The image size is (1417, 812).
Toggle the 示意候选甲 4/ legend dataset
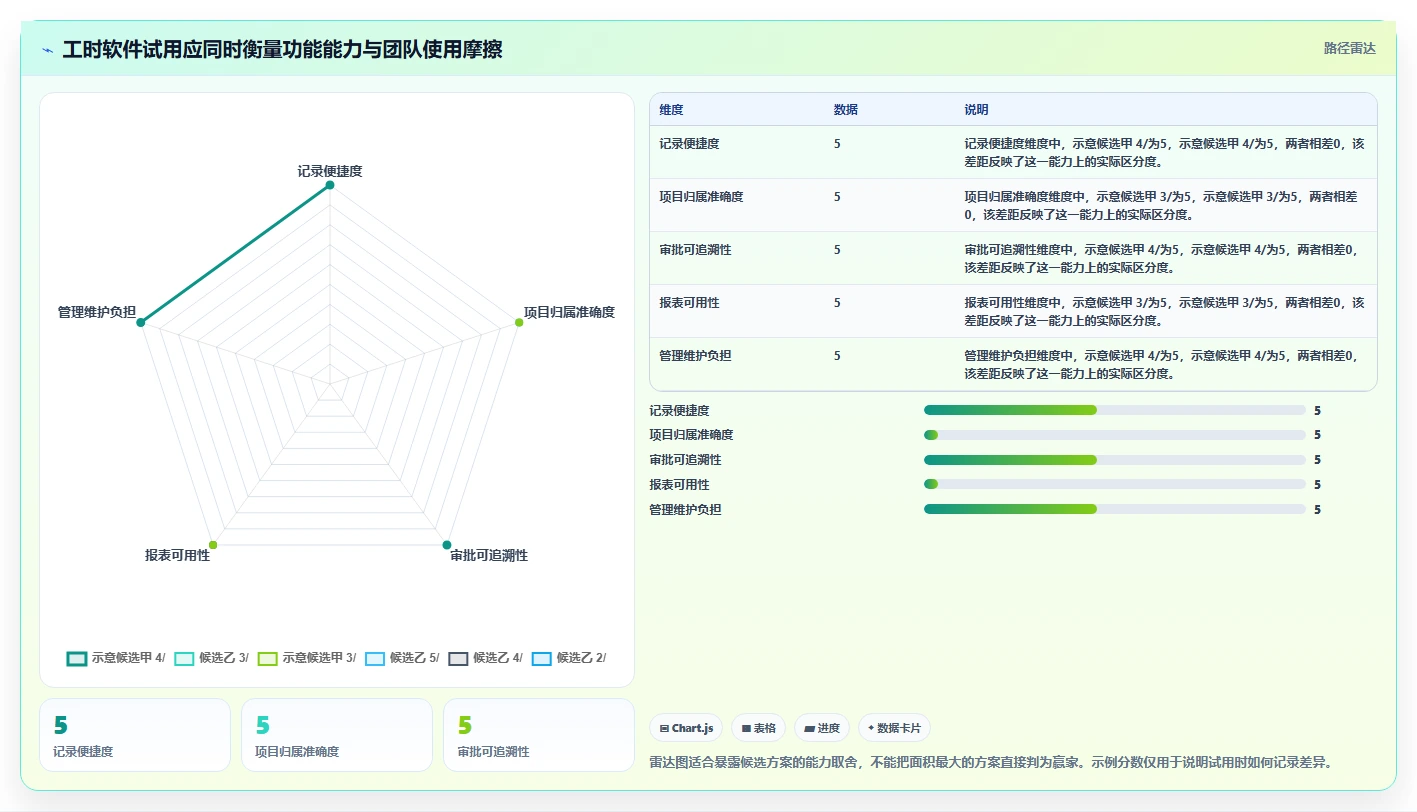(x=116, y=658)
